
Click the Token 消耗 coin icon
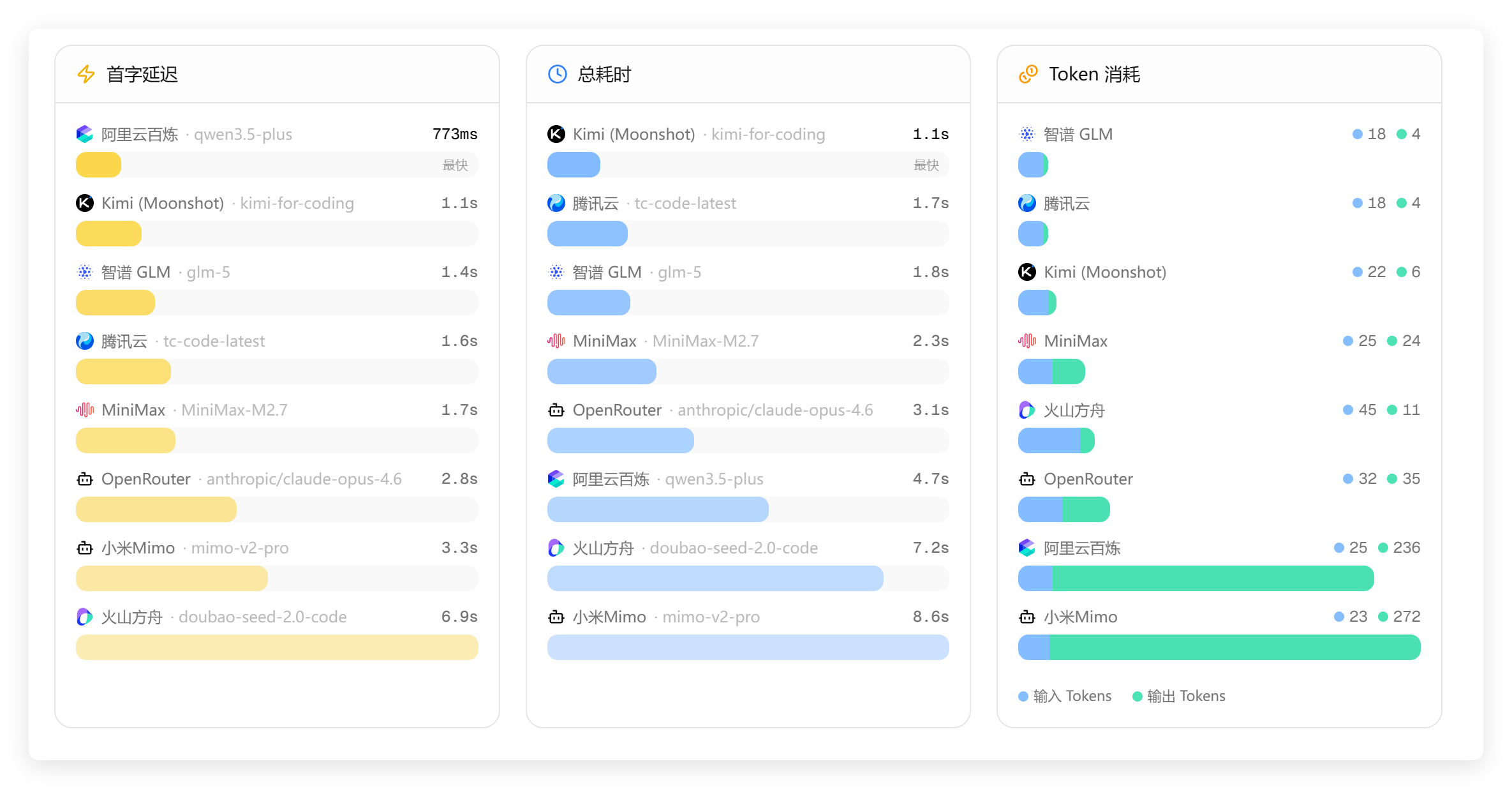[1028, 74]
